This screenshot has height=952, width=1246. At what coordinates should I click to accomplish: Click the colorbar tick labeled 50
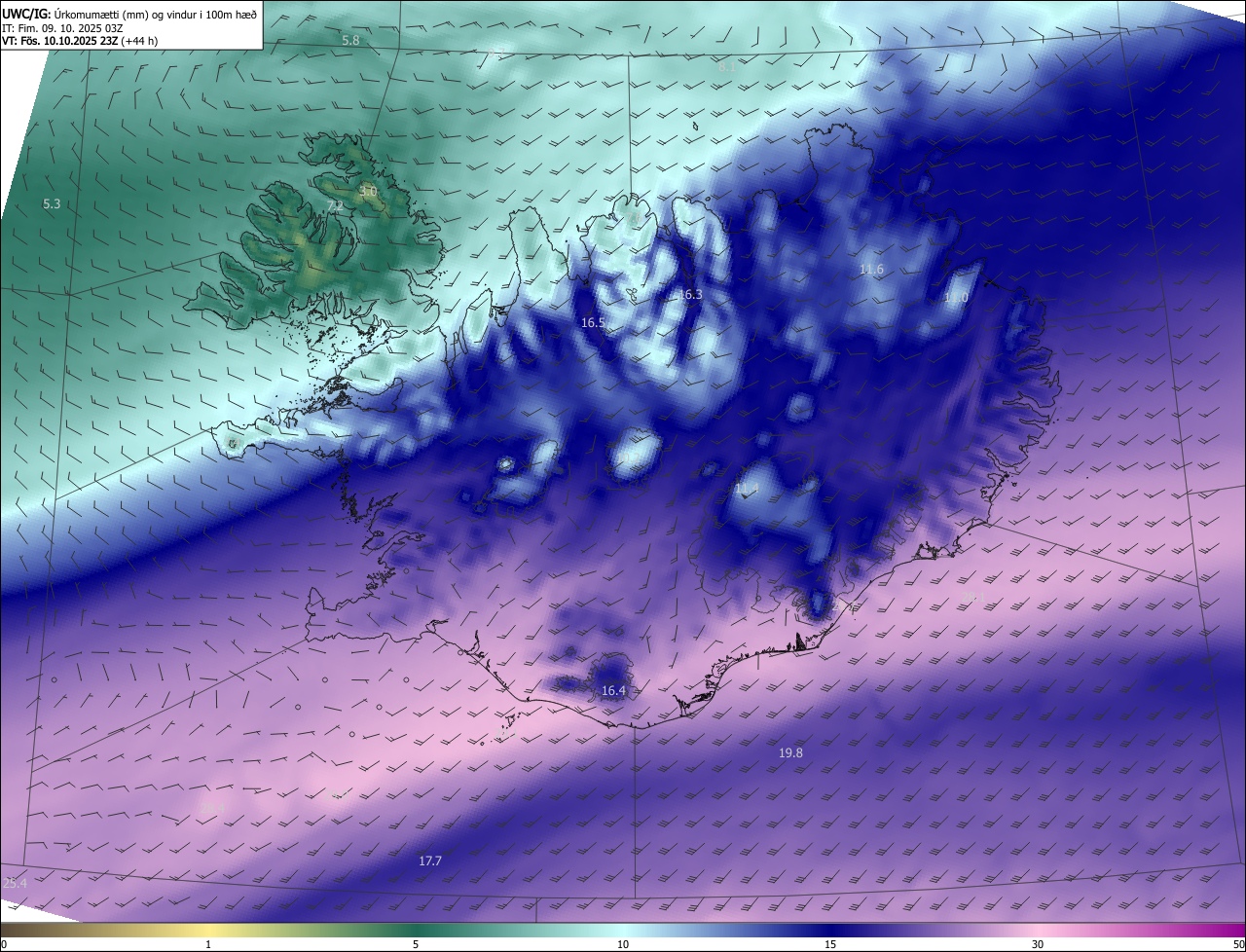tap(1238, 944)
